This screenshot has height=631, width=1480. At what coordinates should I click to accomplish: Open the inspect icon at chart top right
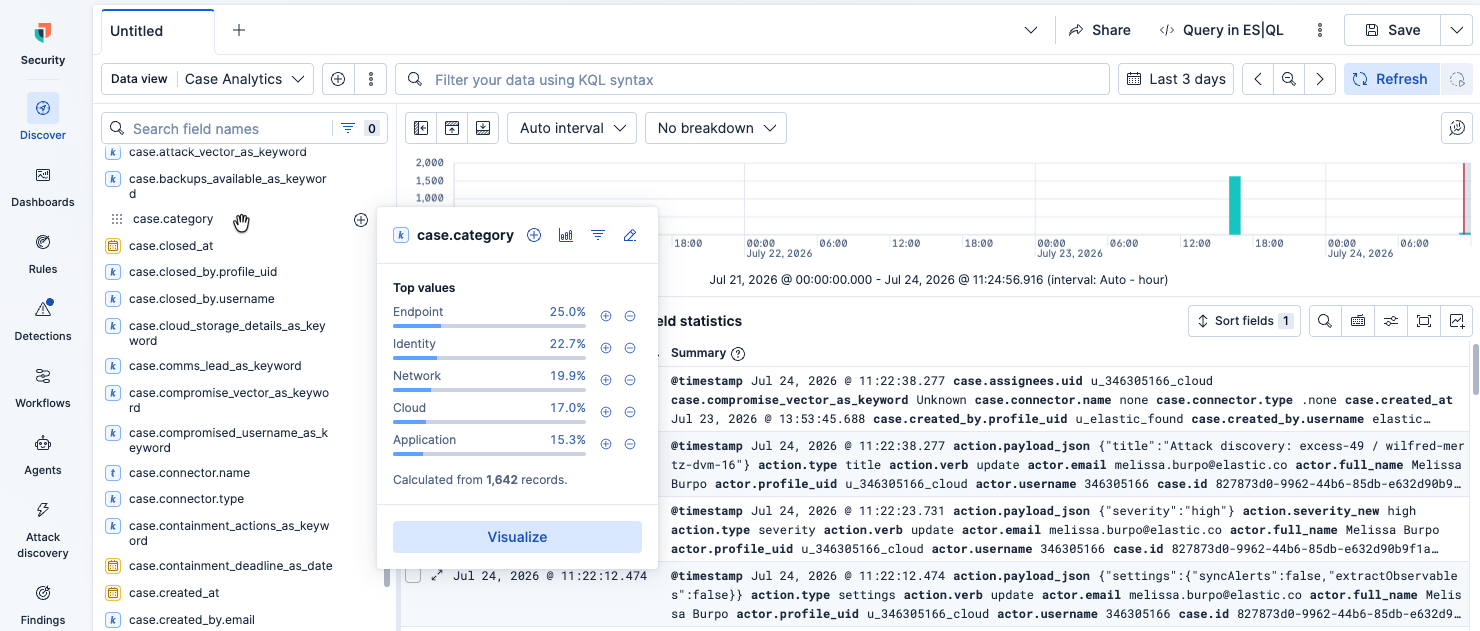(x=1457, y=128)
